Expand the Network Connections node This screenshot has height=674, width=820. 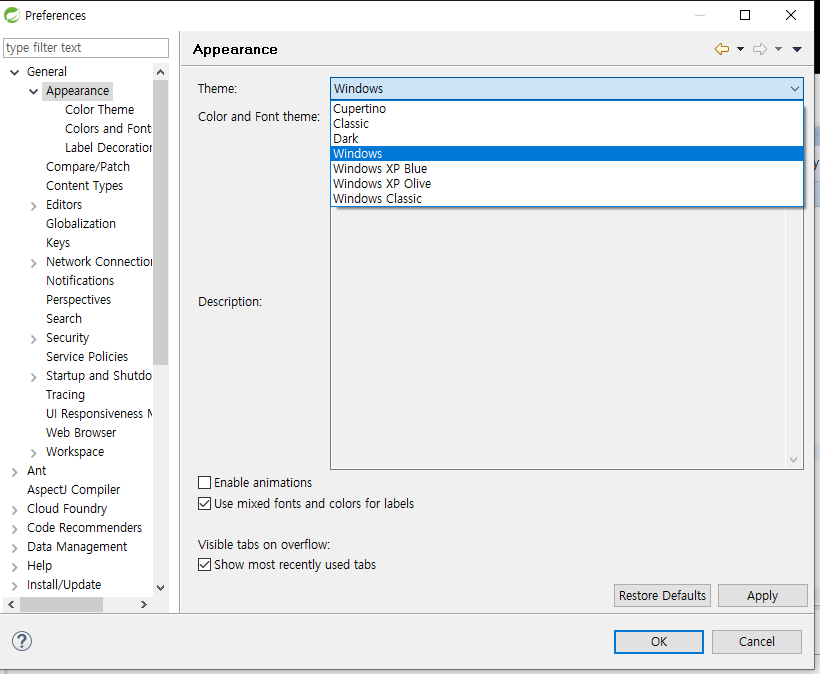tap(33, 263)
